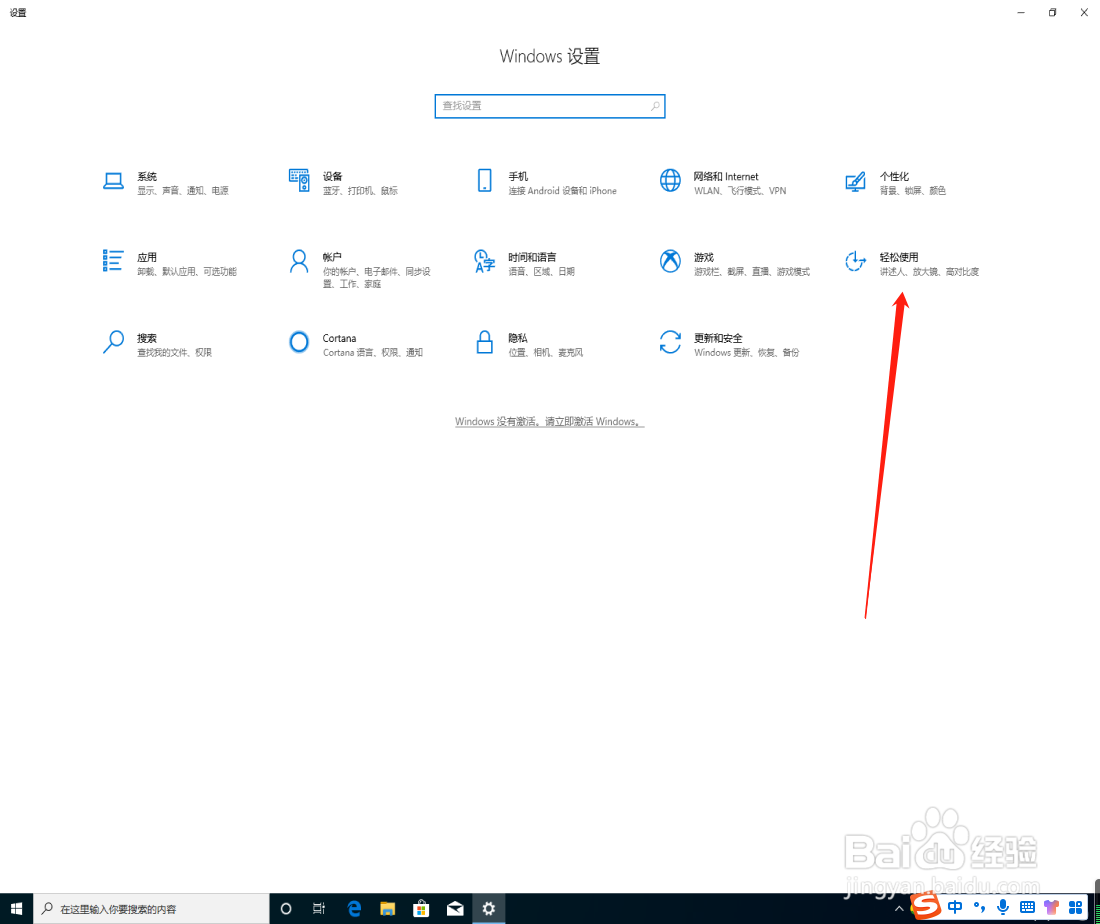Open 系统 (System) settings
Viewport: 1100px width, 924px height.
point(146,183)
